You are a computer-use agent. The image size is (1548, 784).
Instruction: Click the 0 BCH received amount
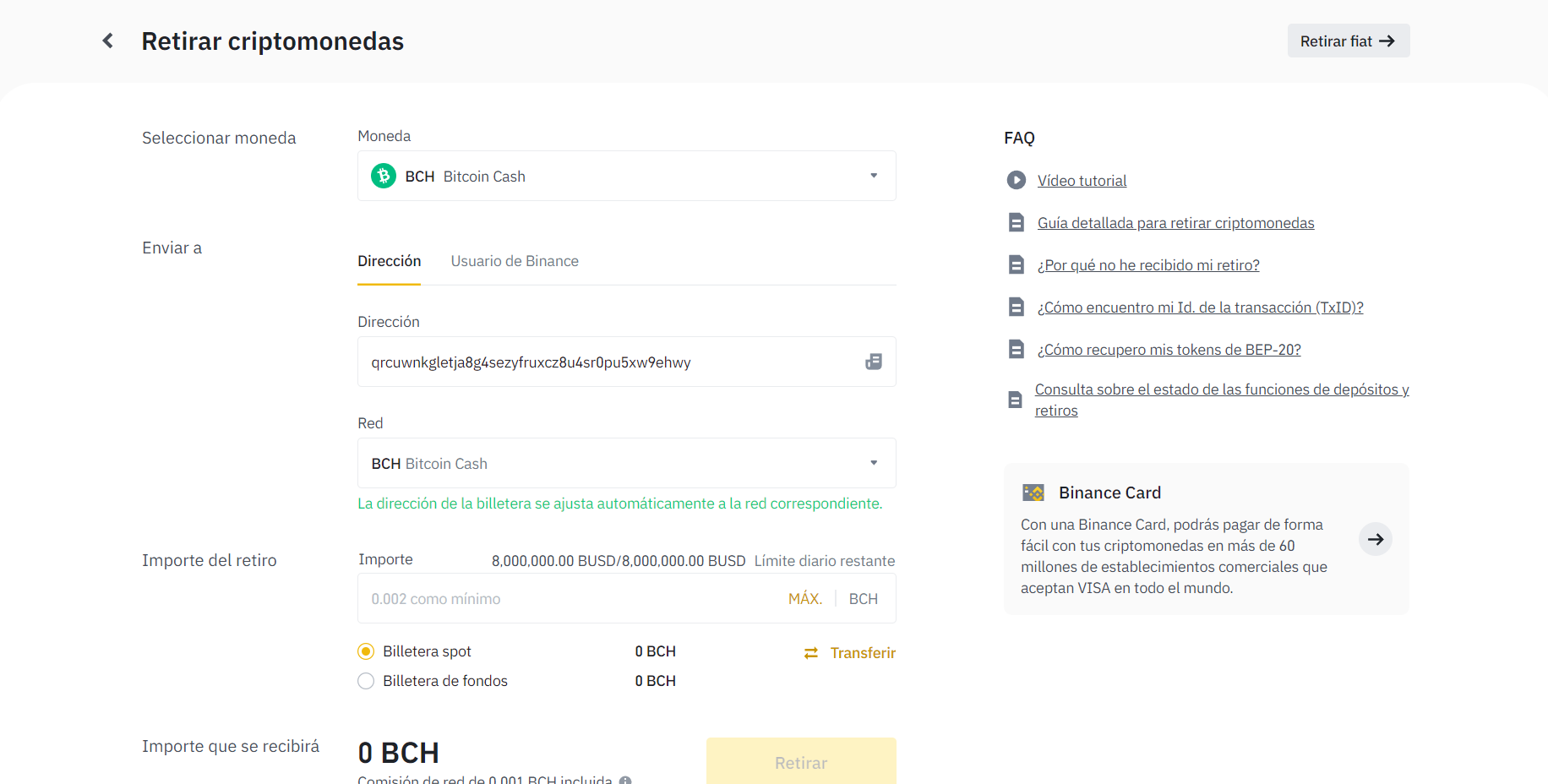tap(398, 753)
